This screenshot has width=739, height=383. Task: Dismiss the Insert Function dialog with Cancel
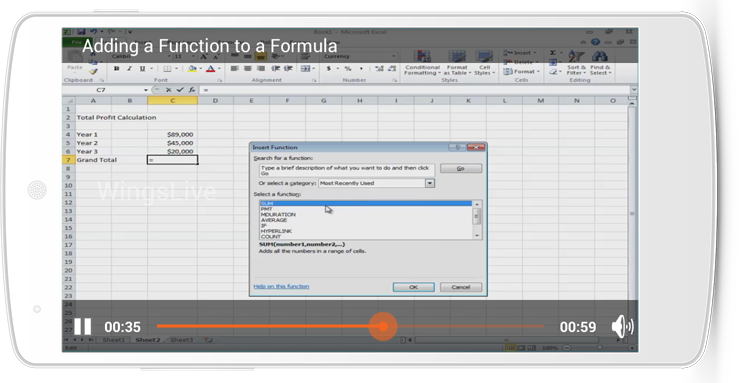pyautogui.click(x=460, y=287)
